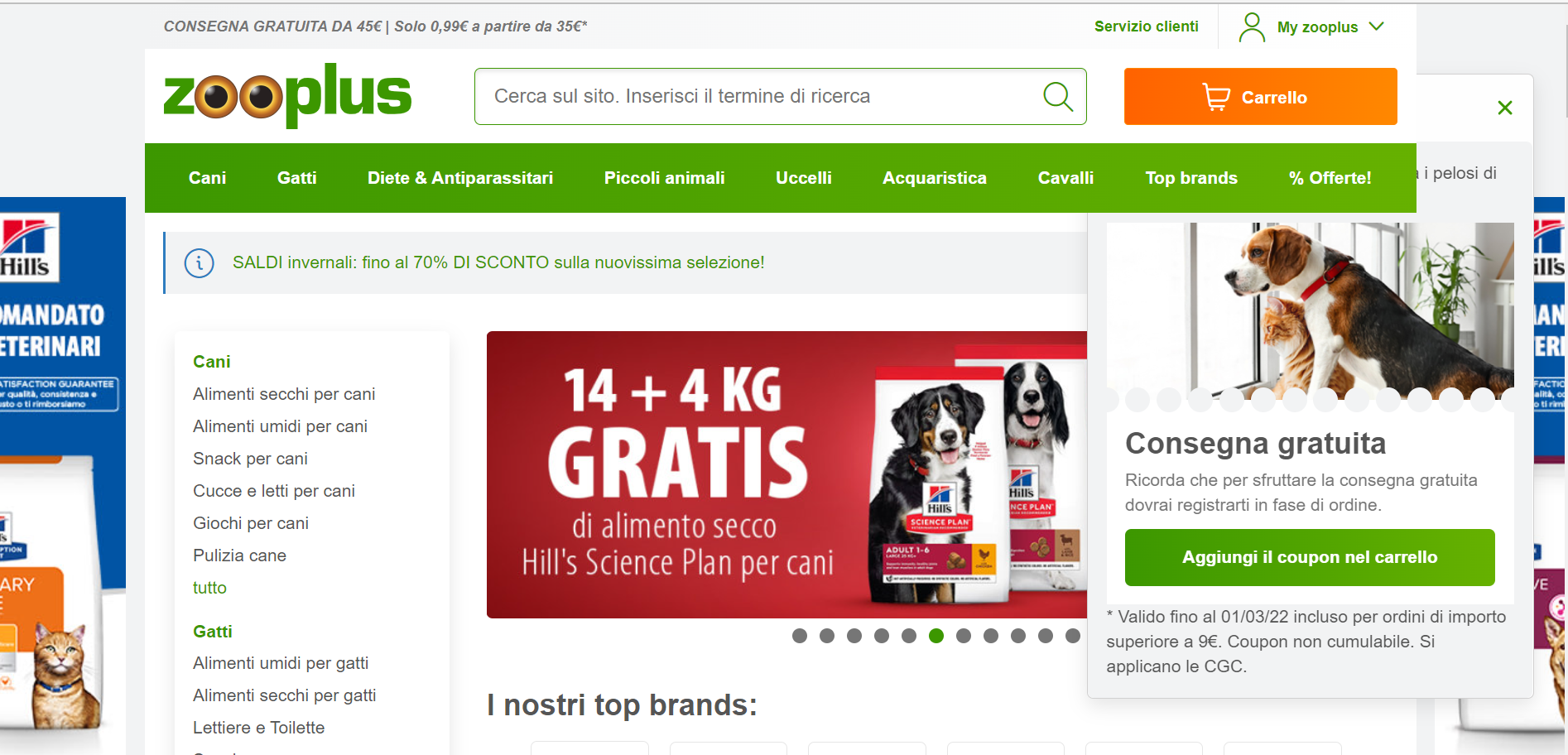Add the free delivery coupon to cart
This screenshot has width=1568, height=755.
point(1310,557)
